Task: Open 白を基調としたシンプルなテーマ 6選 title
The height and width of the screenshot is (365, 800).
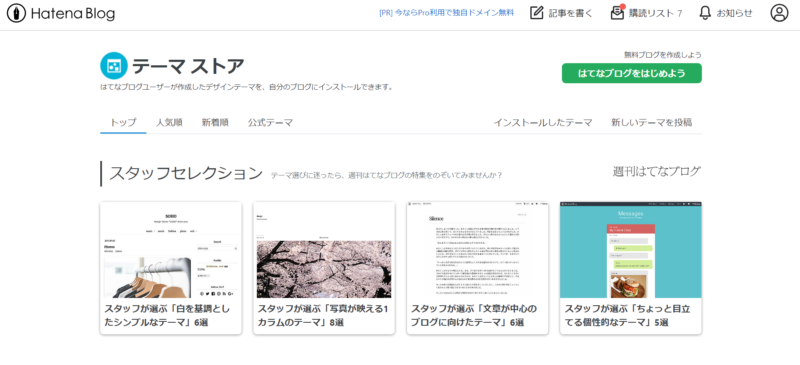Action: click(x=167, y=315)
